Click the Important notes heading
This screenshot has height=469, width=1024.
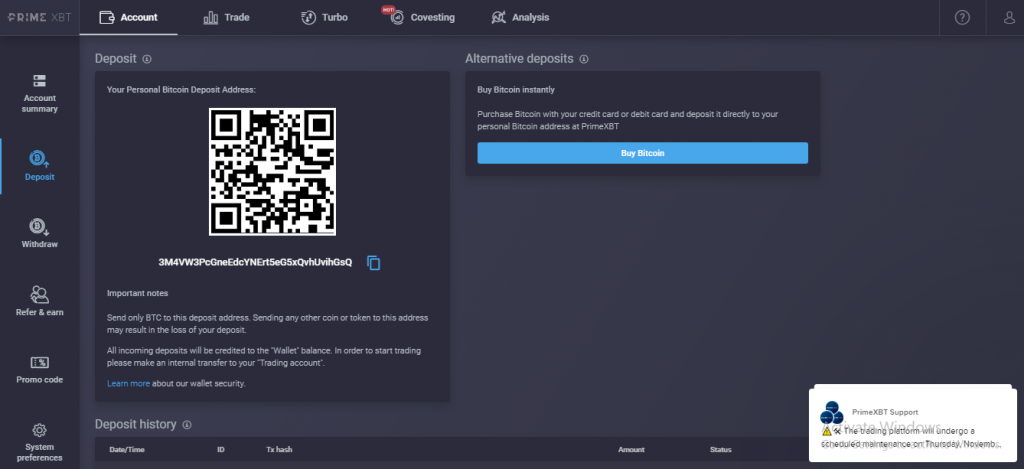[137, 293]
